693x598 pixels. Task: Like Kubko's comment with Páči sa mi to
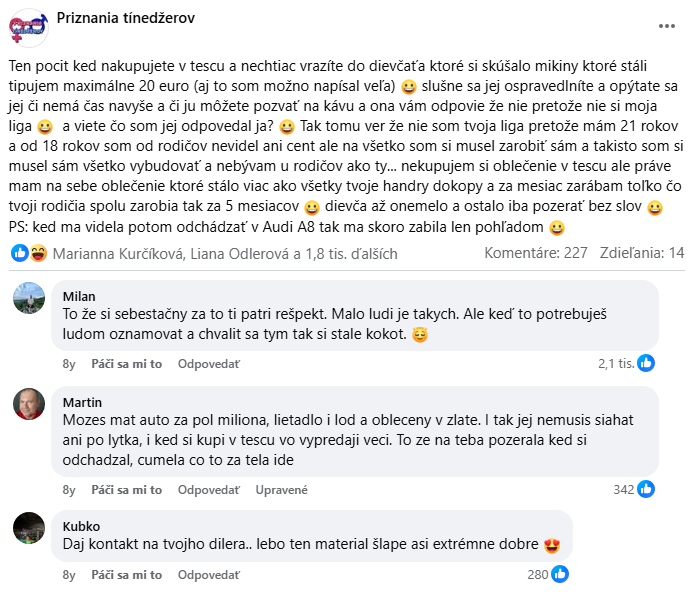coord(126,575)
